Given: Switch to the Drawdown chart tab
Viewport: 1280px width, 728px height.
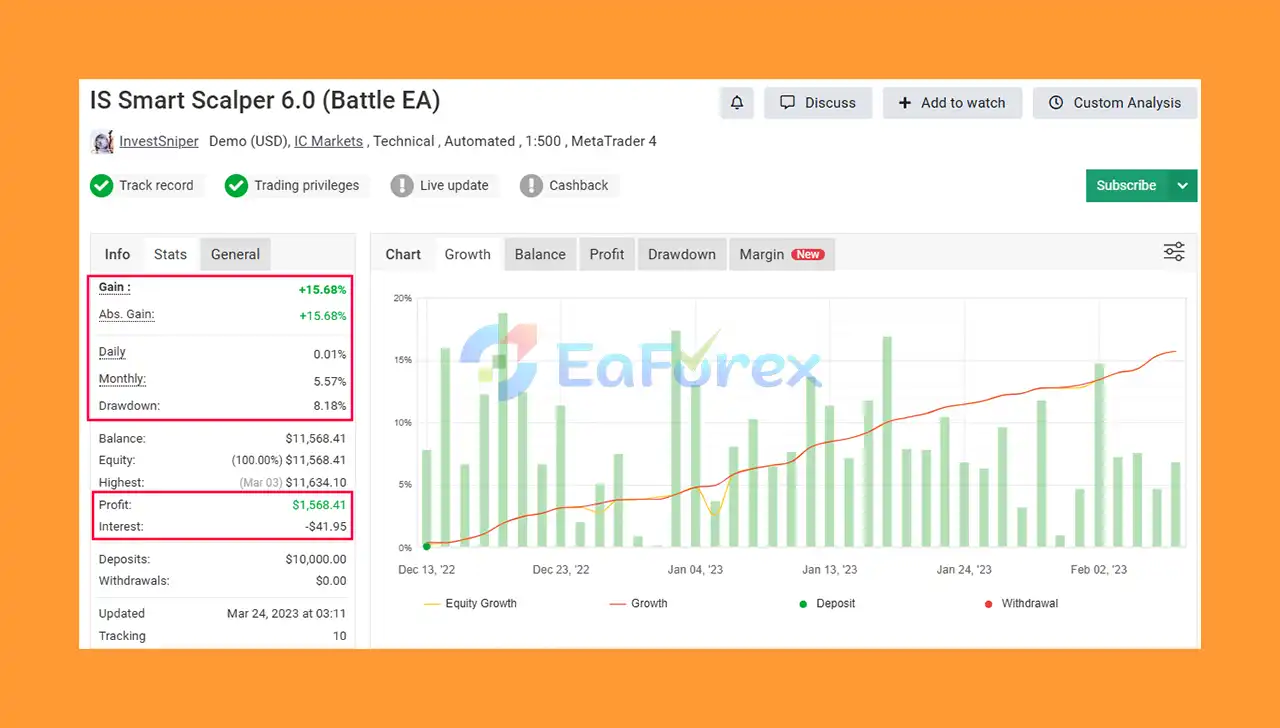Looking at the screenshot, I should [x=682, y=254].
